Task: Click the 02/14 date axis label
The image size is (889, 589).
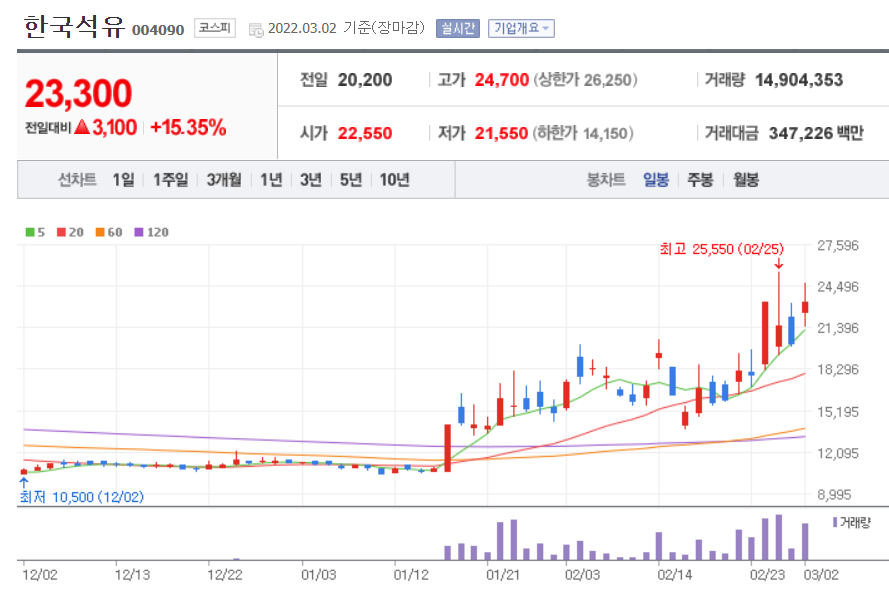Action: tap(674, 574)
